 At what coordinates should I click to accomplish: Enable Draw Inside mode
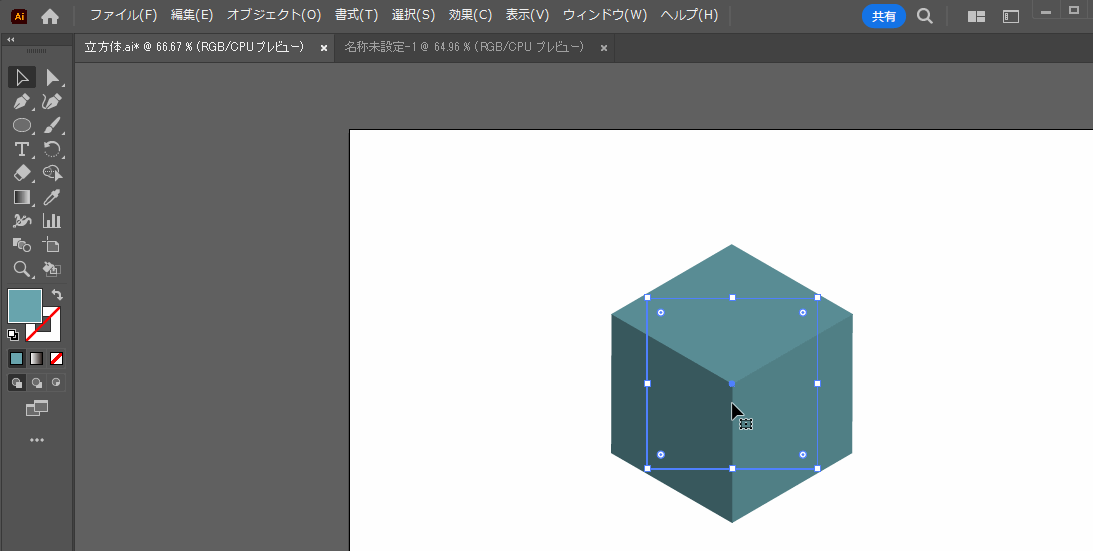pyautogui.click(x=56, y=382)
